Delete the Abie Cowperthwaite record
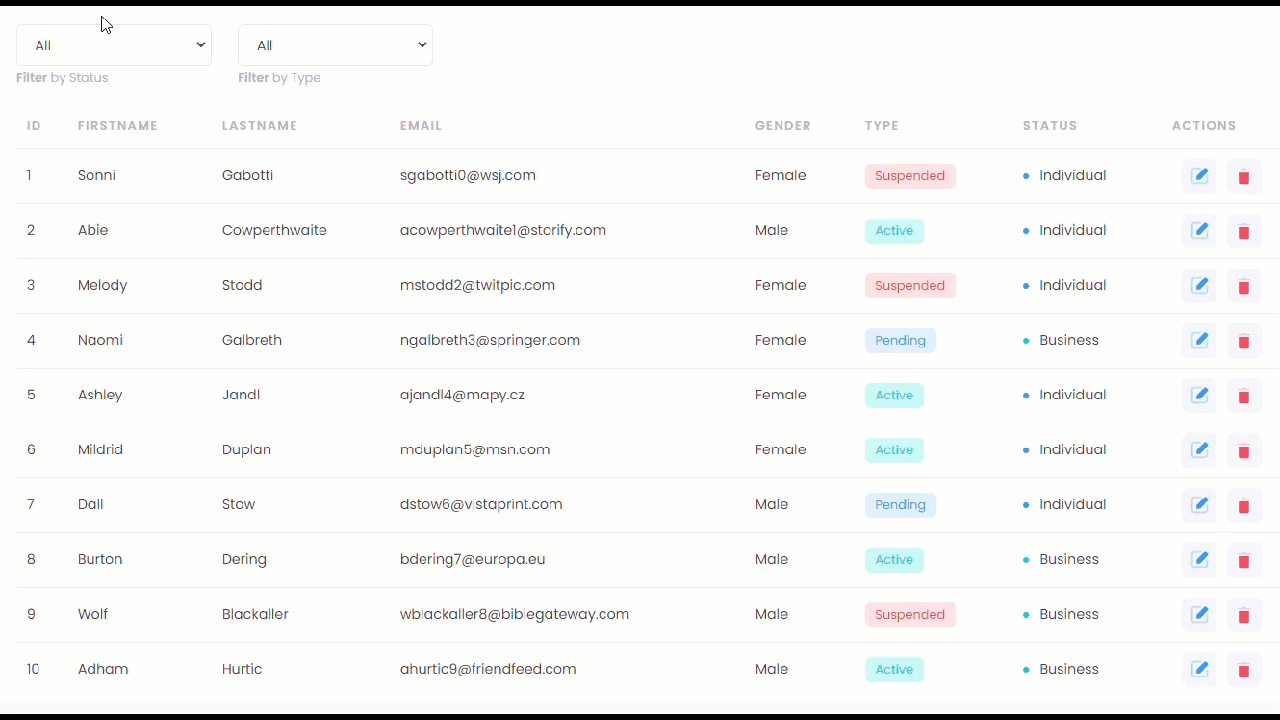This screenshot has width=1280, height=720. [x=1244, y=231]
